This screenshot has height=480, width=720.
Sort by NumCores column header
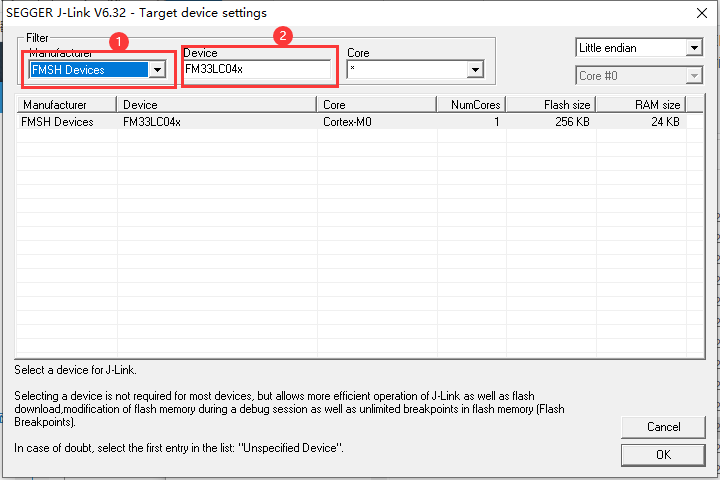(472, 105)
